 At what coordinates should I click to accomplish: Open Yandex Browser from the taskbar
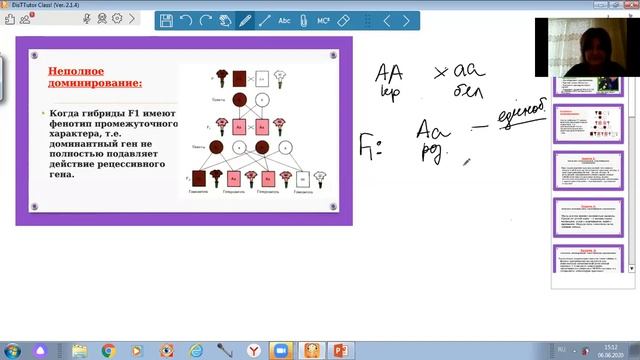tap(254, 351)
